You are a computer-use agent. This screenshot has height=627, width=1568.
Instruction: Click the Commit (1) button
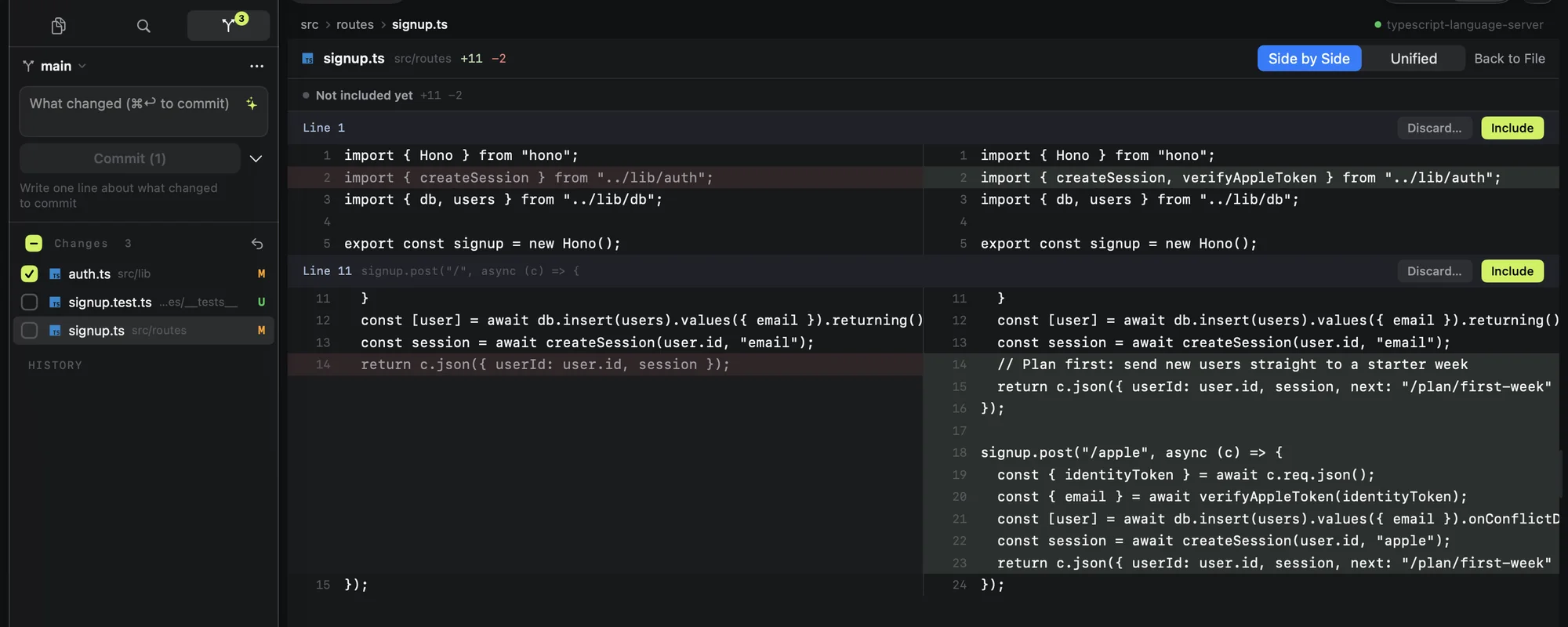[130, 158]
